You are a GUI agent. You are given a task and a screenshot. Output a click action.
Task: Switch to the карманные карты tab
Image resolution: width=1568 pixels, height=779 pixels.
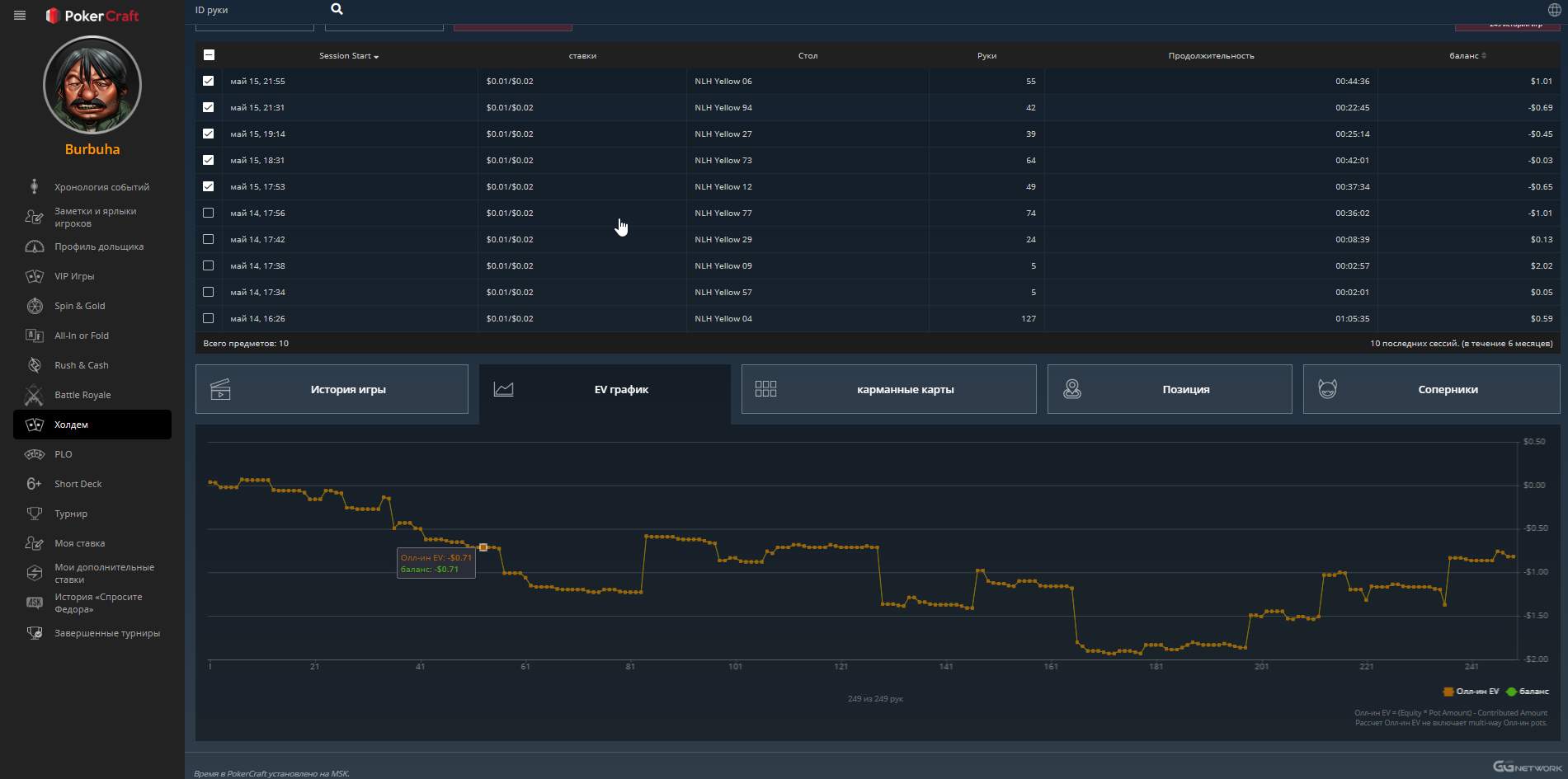tap(889, 389)
